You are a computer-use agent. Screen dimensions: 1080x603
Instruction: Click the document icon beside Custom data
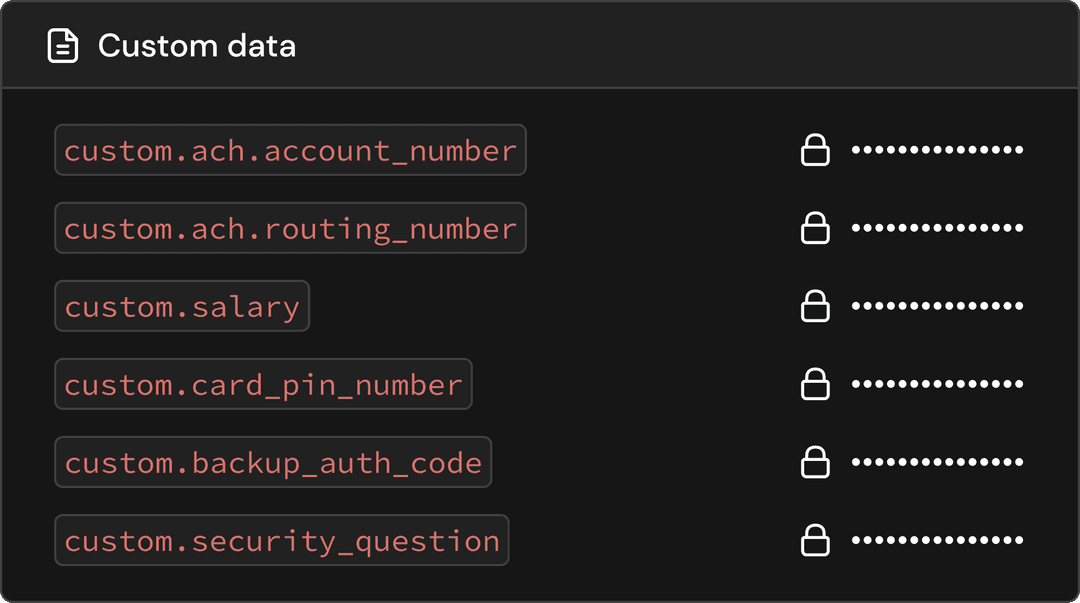(63, 46)
